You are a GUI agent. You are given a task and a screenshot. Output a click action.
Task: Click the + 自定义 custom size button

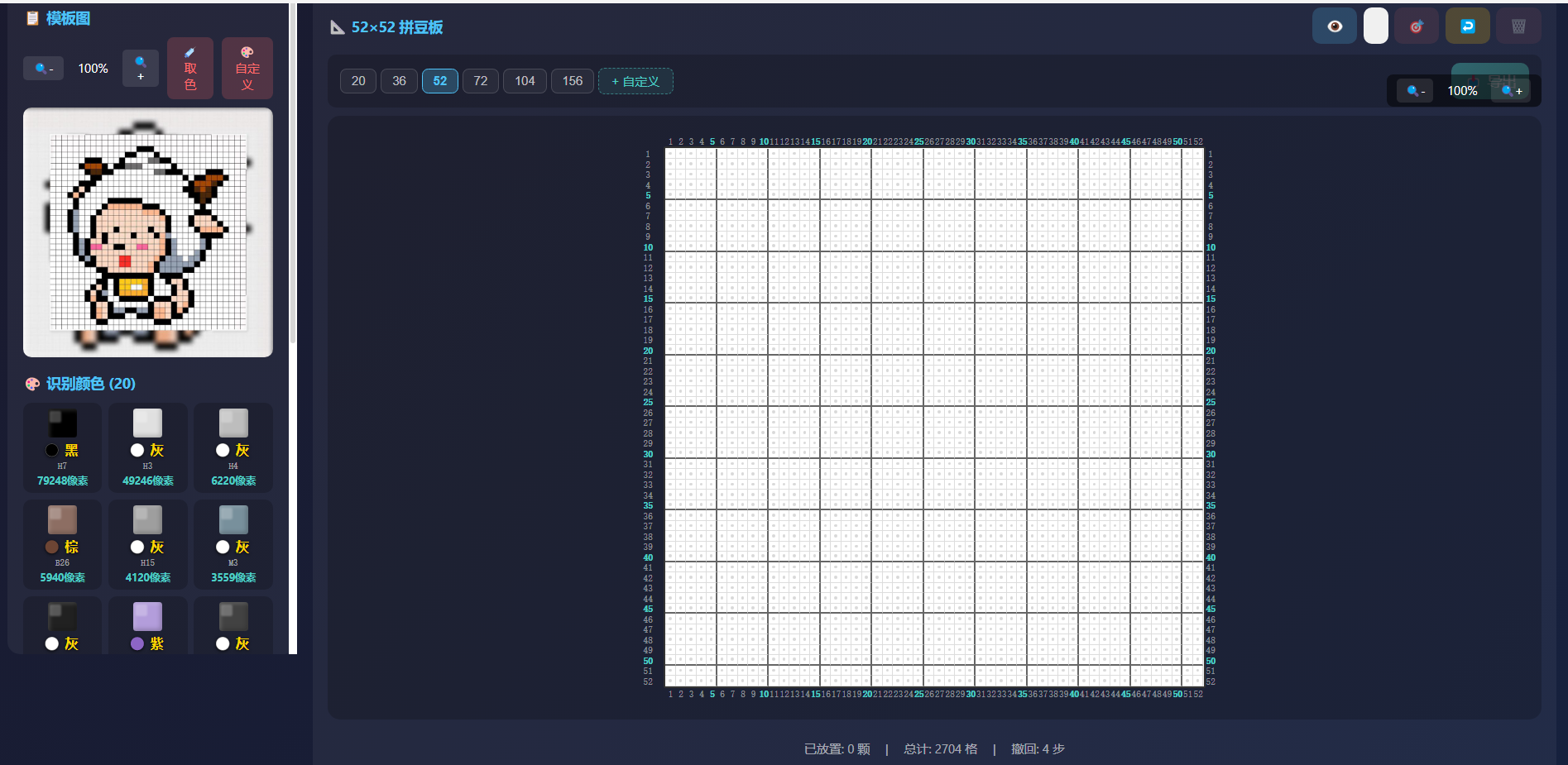635,81
